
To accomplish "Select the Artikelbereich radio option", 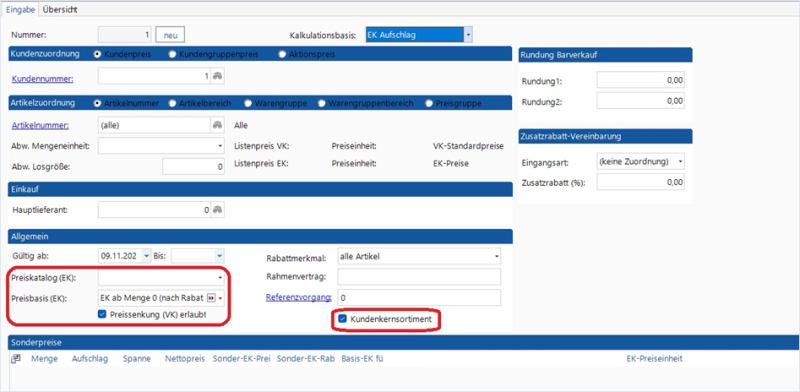I will [172, 103].
